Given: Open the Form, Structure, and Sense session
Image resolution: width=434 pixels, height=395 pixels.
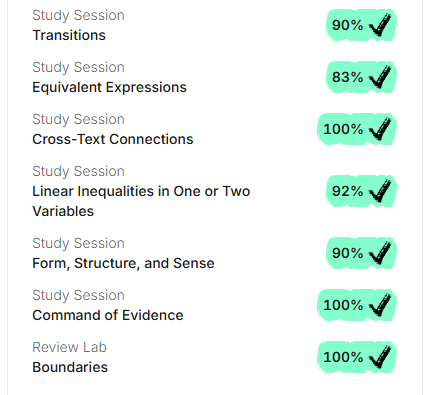Looking at the screenshot, I should click(123, 263).
